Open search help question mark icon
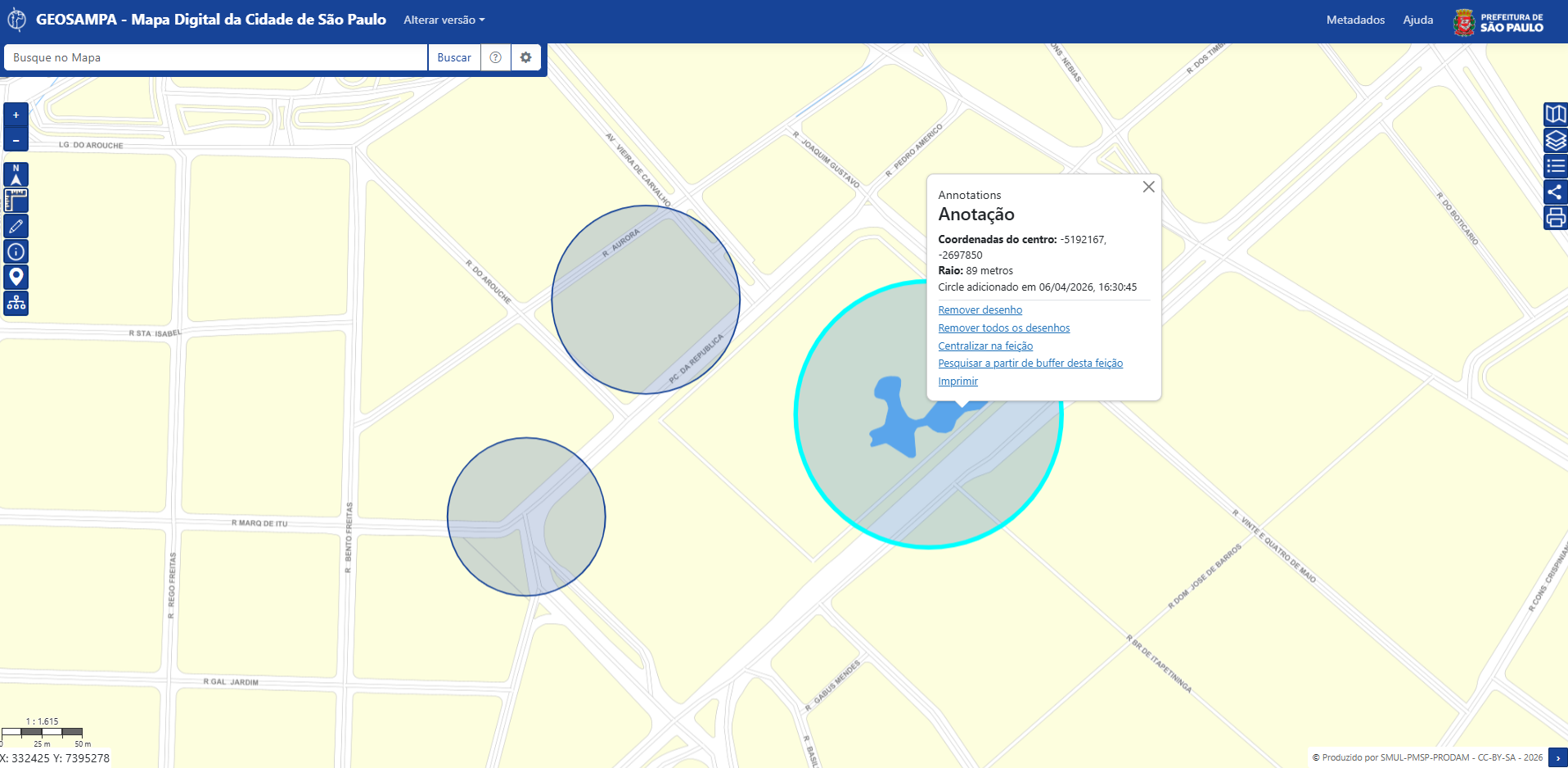1568x768 pixels. pyautogui.click(x=495, y=57)
